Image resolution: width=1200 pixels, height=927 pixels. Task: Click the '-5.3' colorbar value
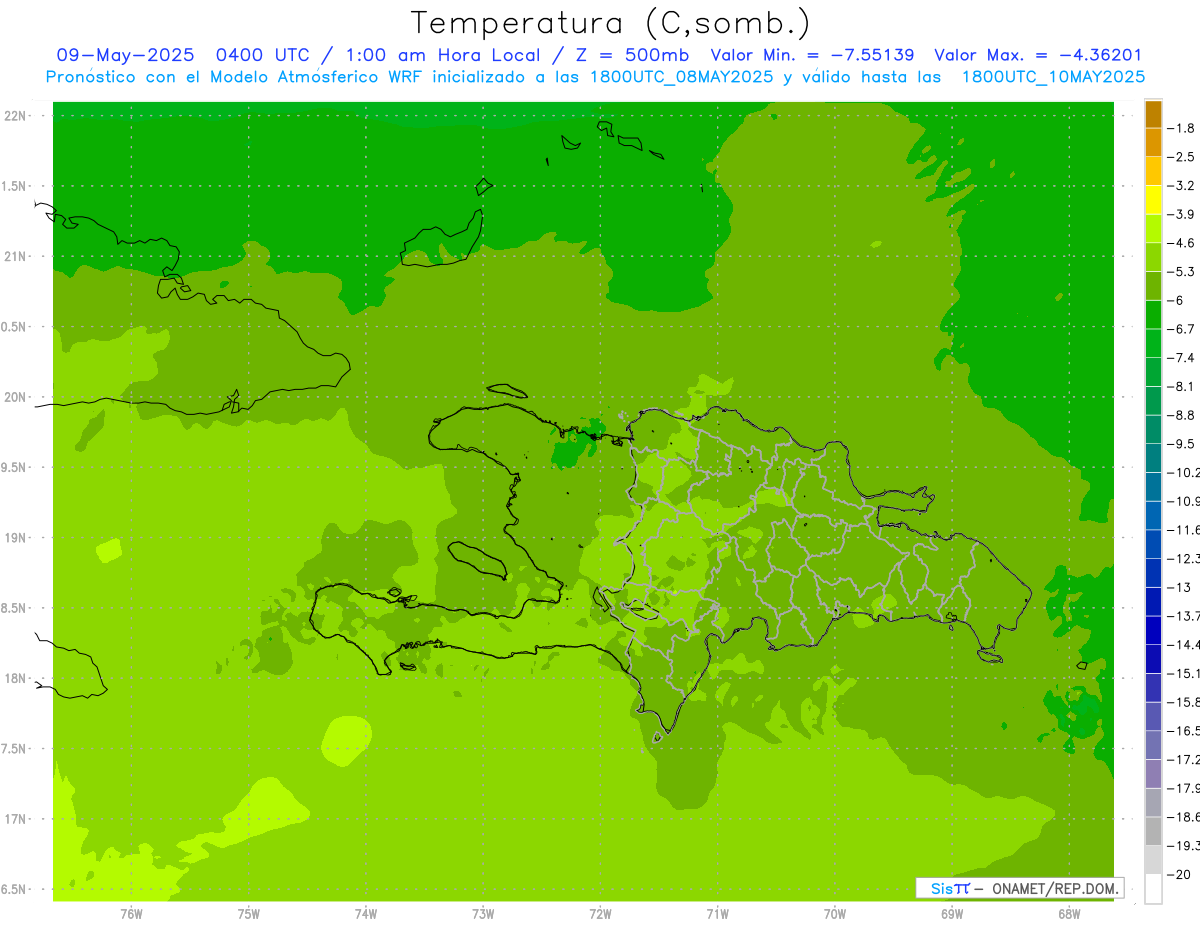(1182, 272)
